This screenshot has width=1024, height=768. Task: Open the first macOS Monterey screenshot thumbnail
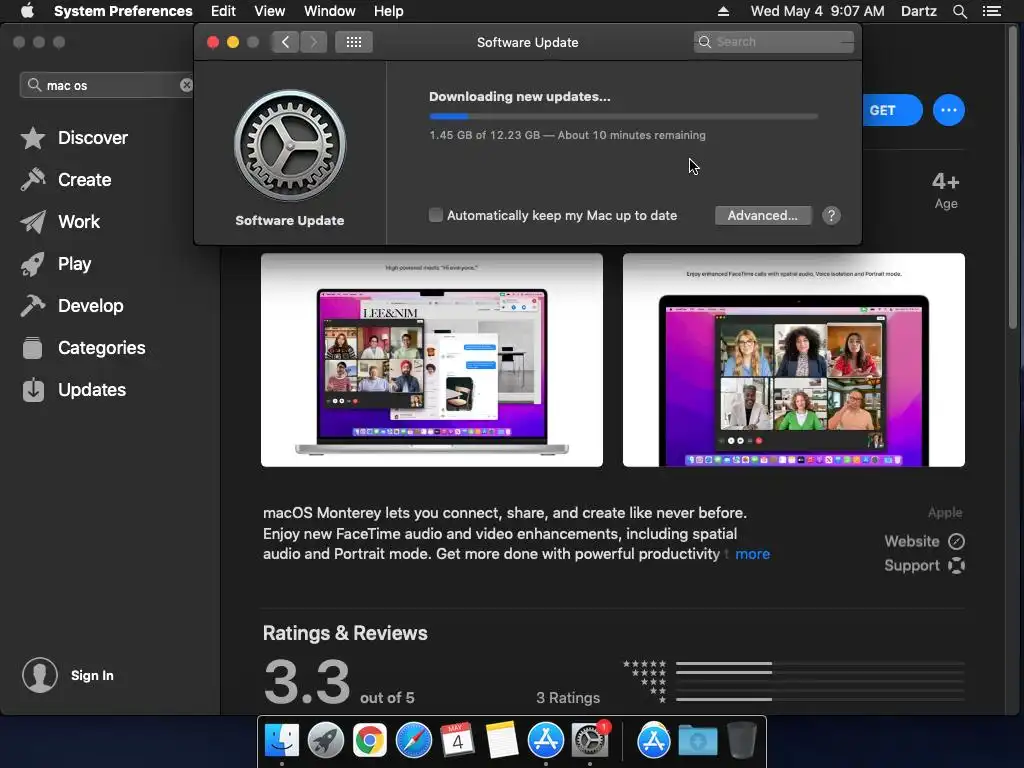click(432, 360)
